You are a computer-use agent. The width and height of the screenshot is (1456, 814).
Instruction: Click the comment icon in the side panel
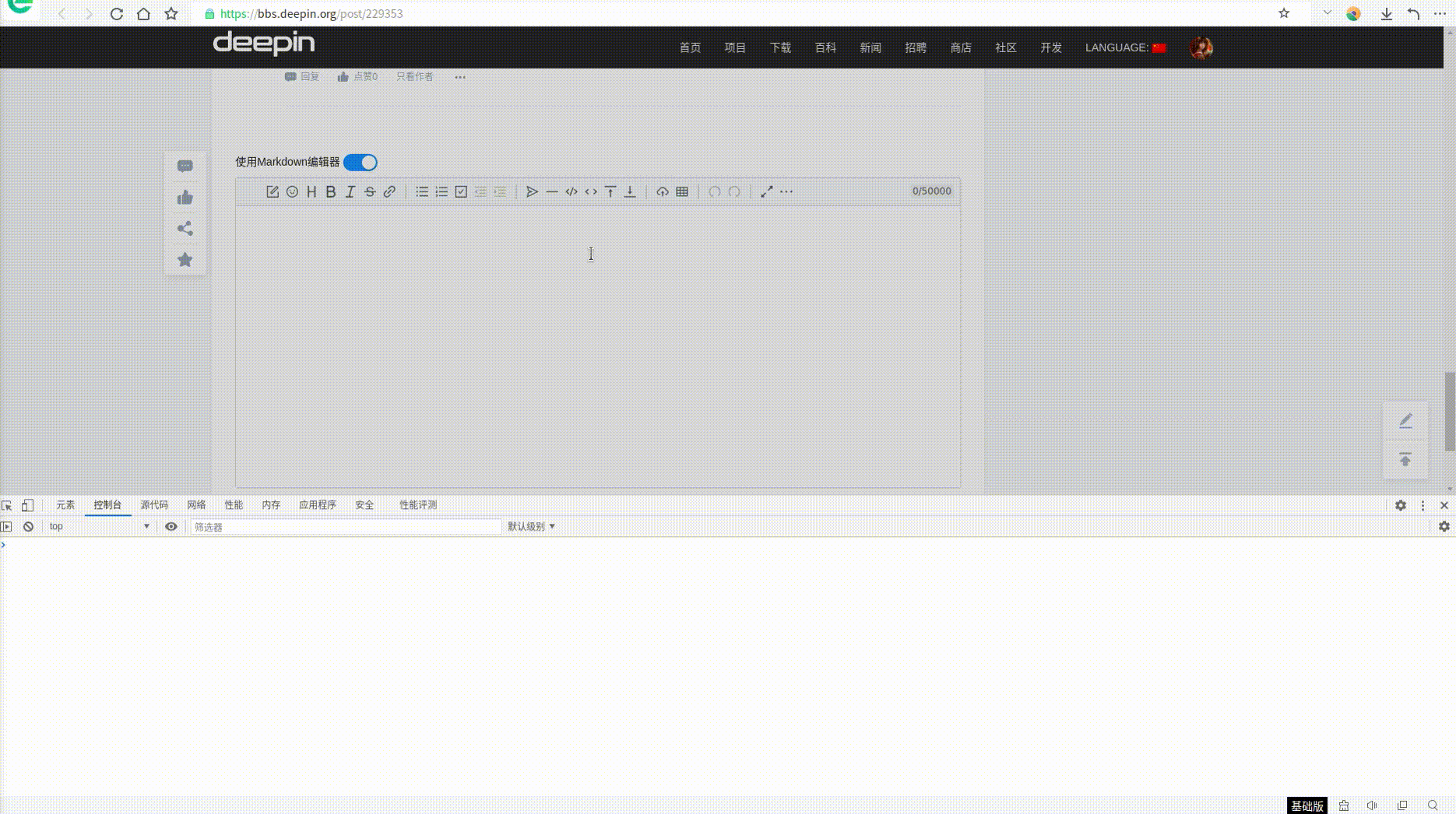coord(185,166)
